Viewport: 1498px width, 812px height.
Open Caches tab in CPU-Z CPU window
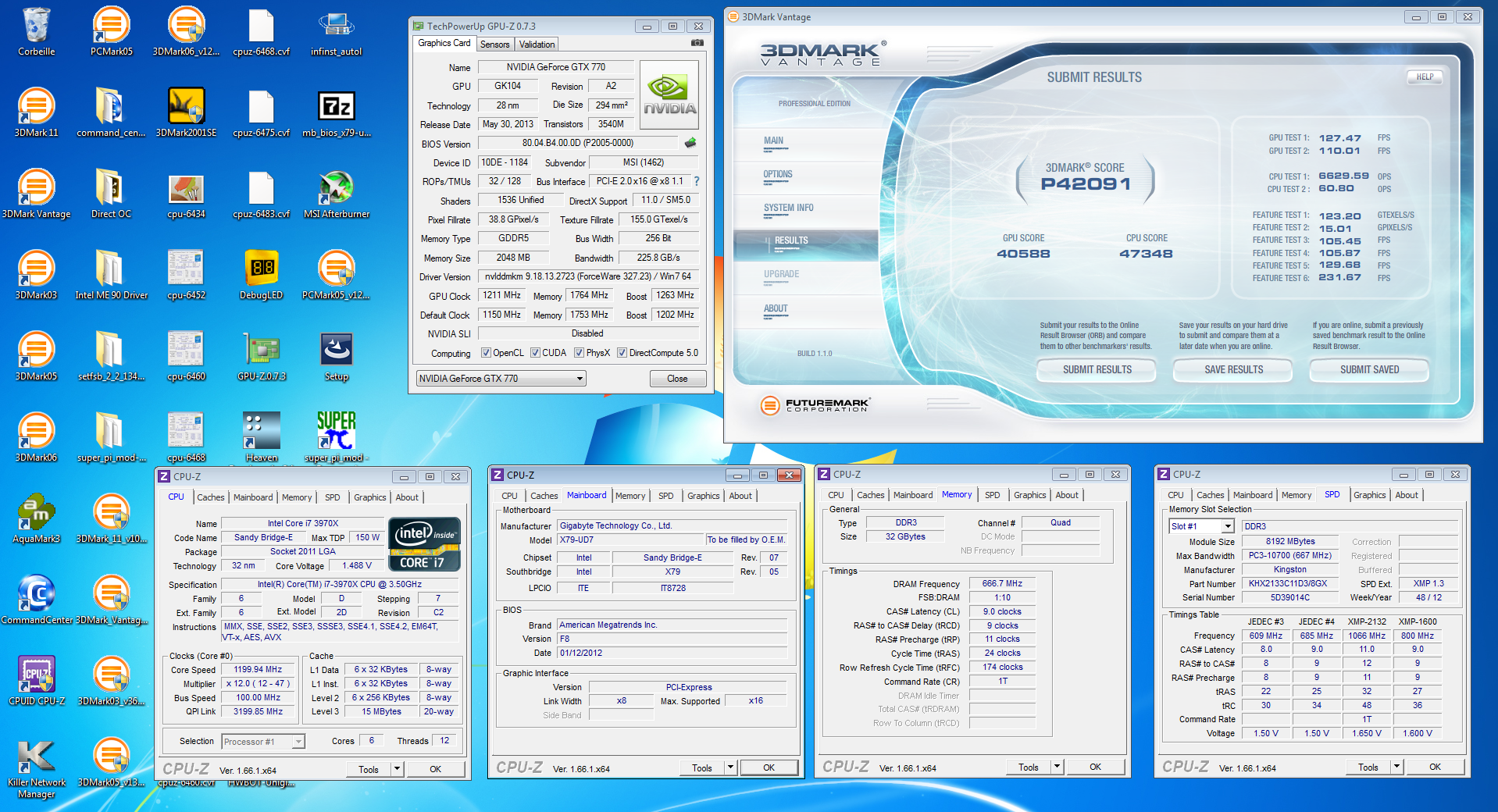[x=211, y=497]
